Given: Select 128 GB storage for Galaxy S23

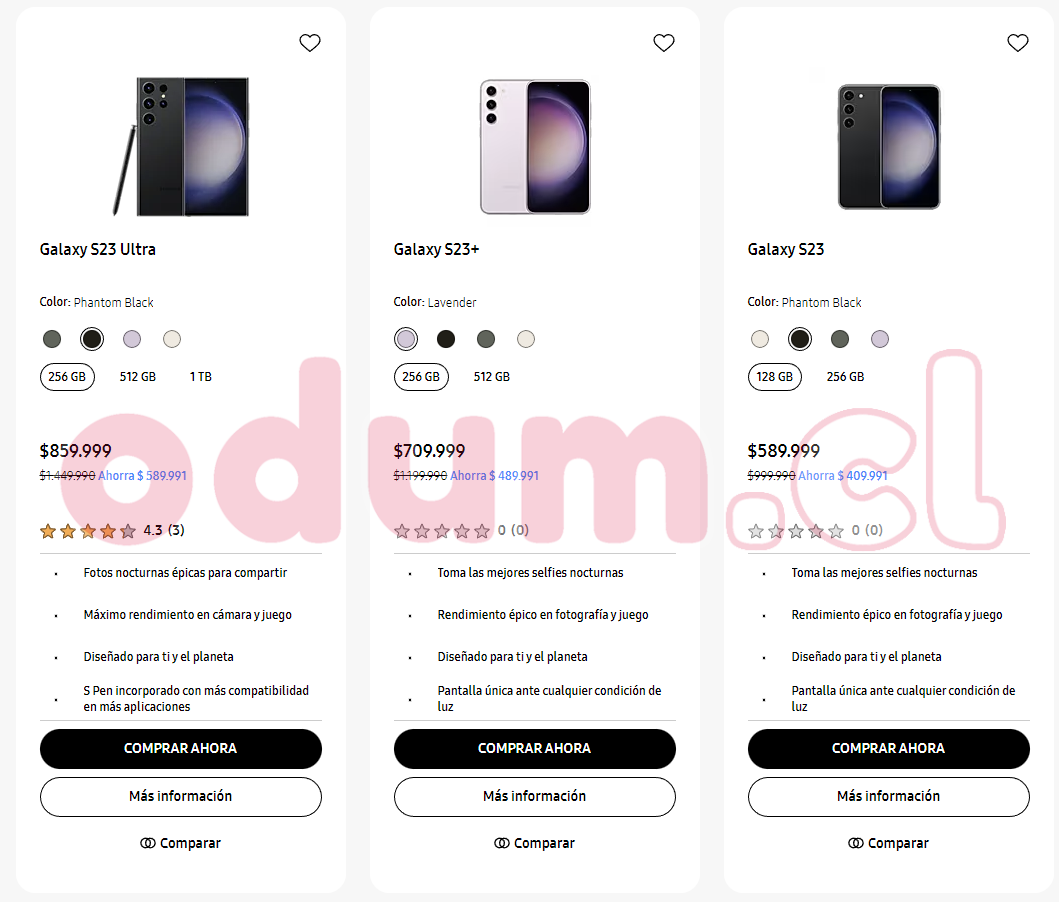Looking at the screenshot, I should coord(775,377).
